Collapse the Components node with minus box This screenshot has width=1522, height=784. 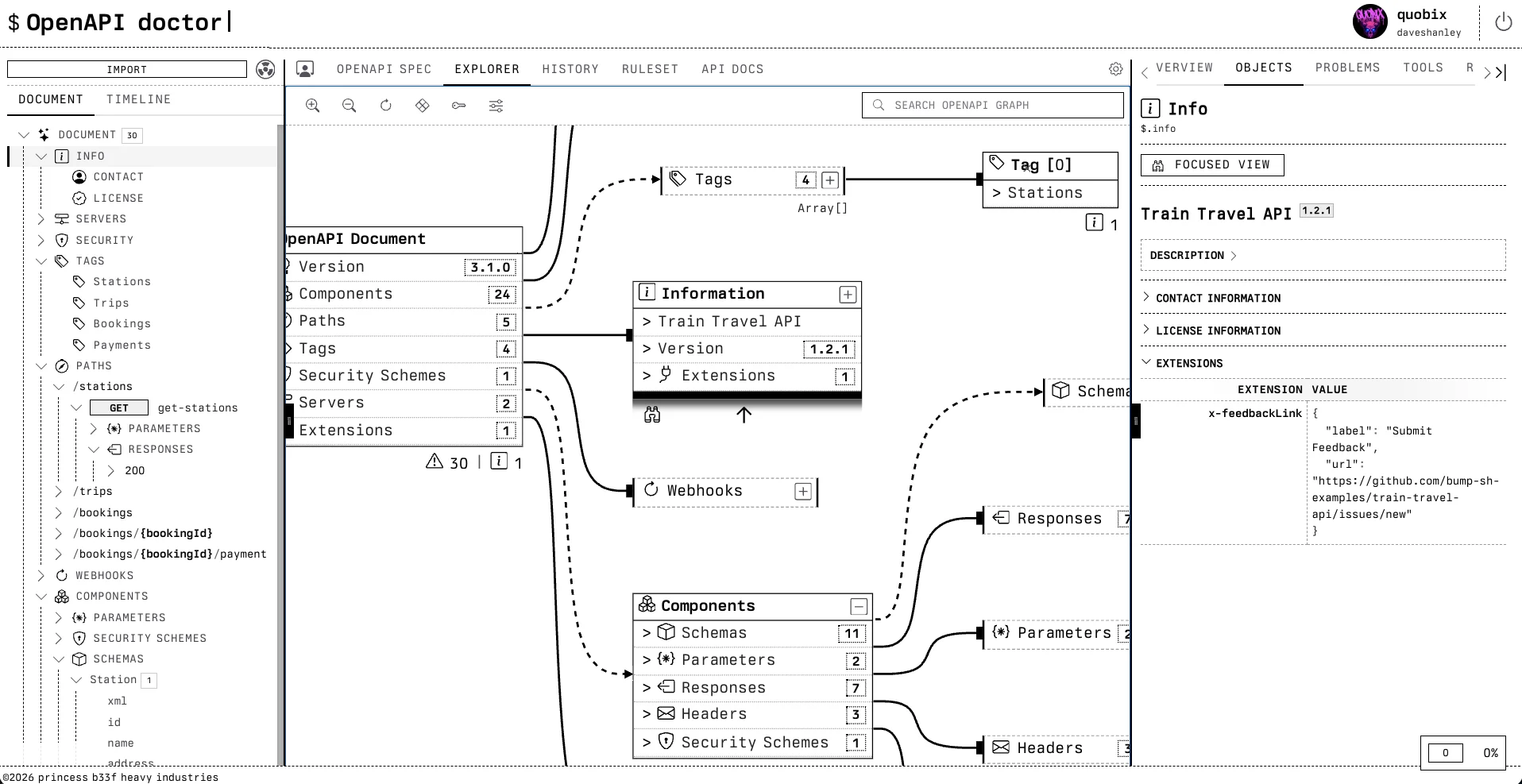(x=859, y=607)
